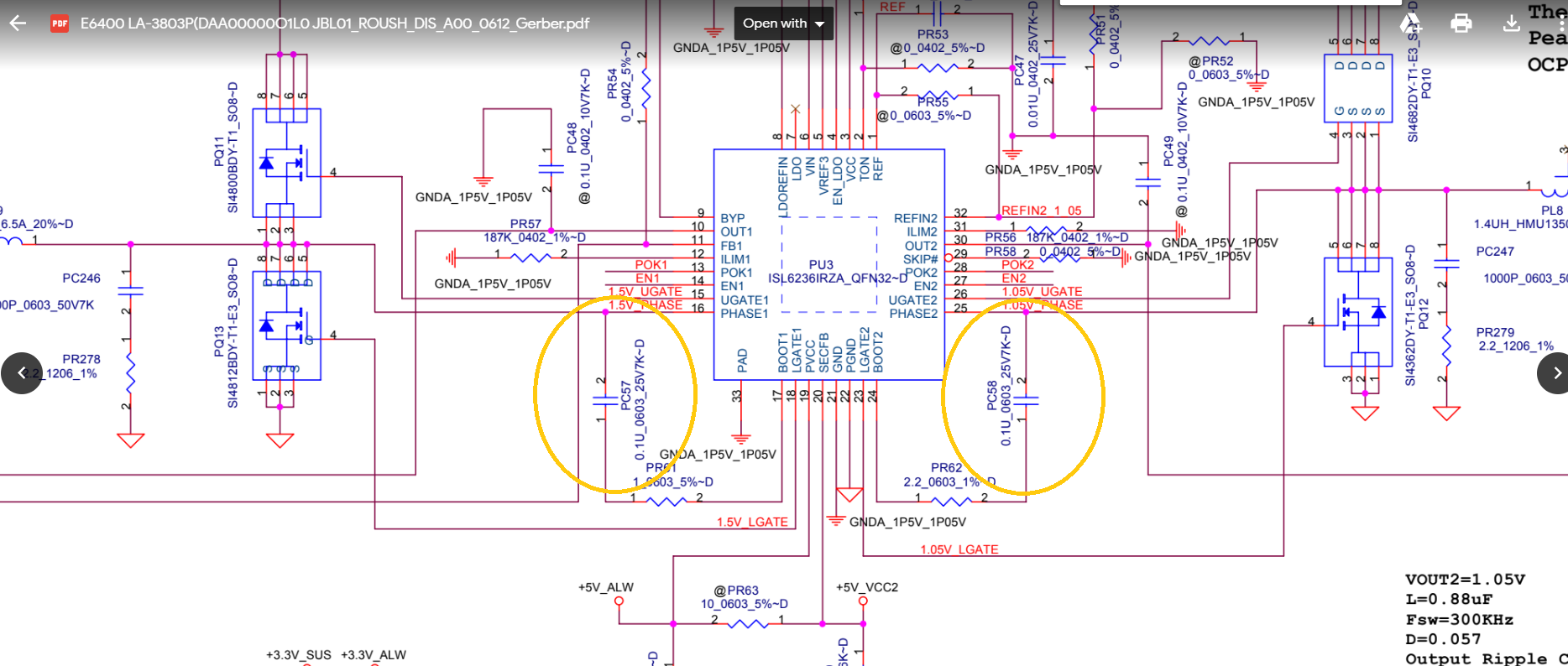Click the D=0.057 note text
The width and height of the screenshot is (1568, 666).
[1443, 639]
